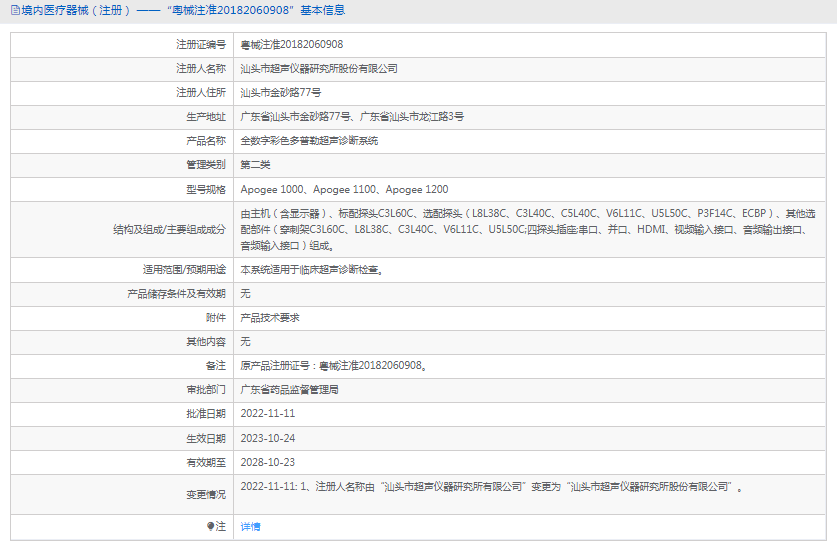Click product name 全数字彩色多普勒超声诊断系统
This screenshot has height=549, width=837.
coord(309,140)
